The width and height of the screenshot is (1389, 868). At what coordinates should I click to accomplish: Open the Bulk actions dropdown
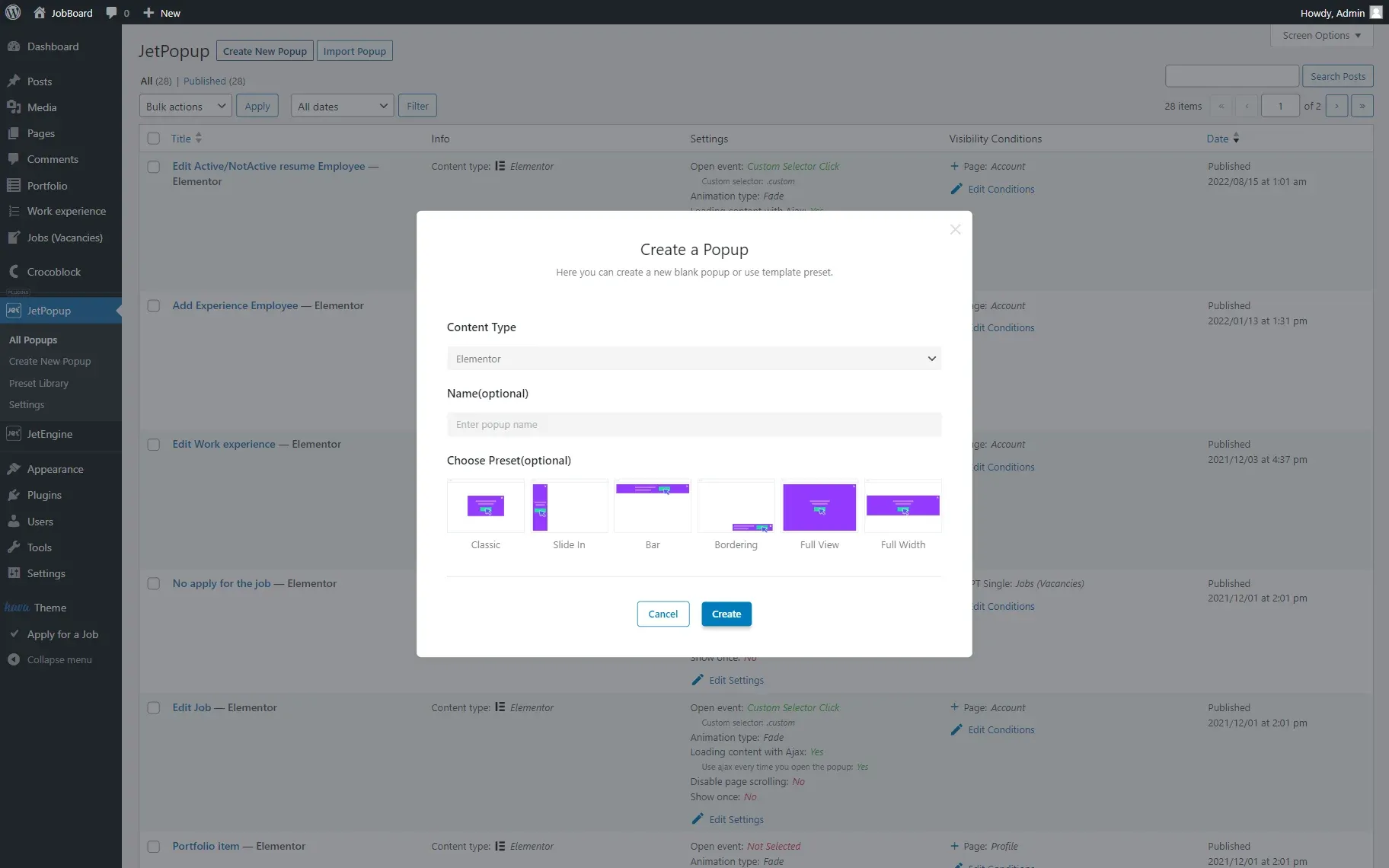[x=186, y=106]
